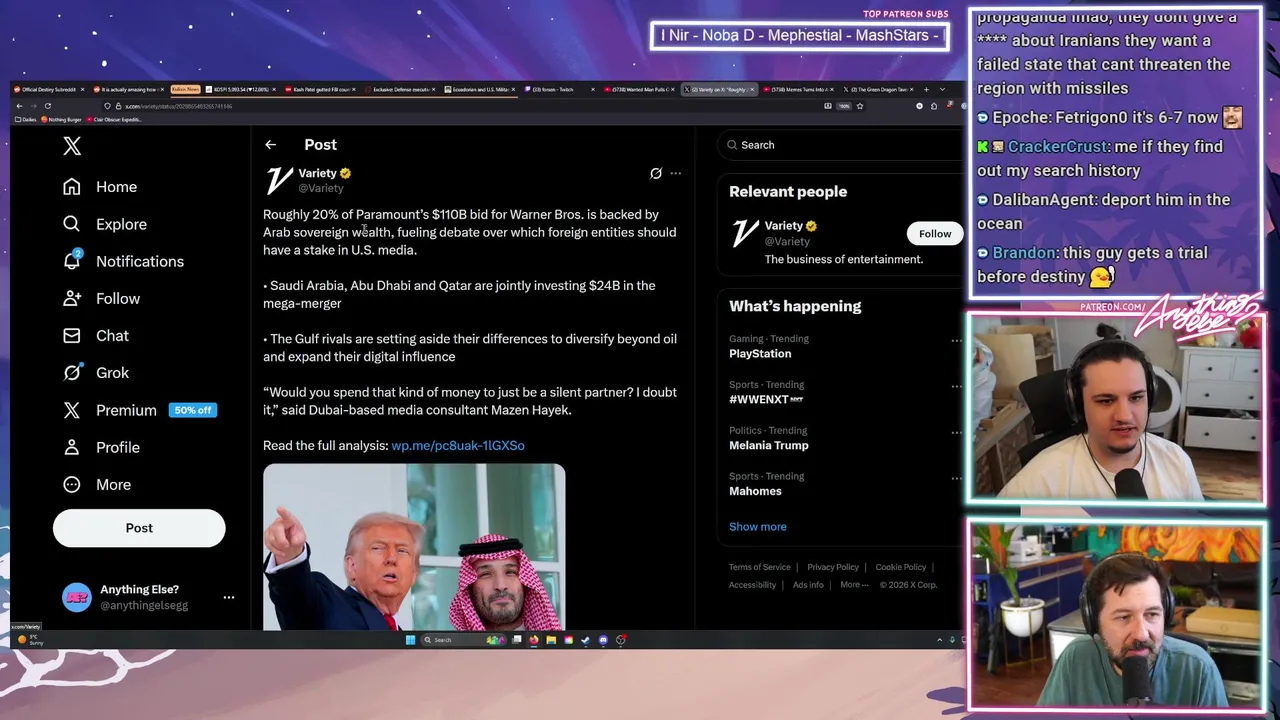The width and height of the screenshot is (1280, 720).
Task: Open Chat in X sidebar
Action: 95,335
